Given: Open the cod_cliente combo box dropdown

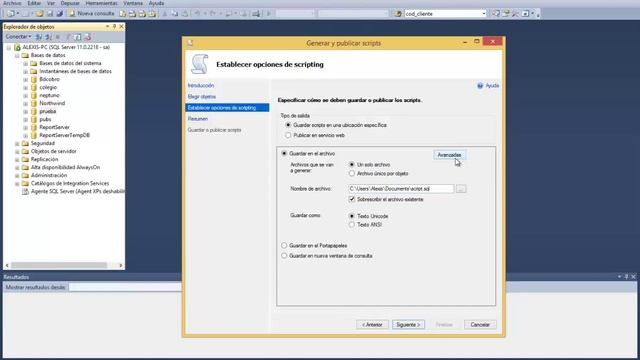Looking at the screenshot, I should [x=484, y=13].
